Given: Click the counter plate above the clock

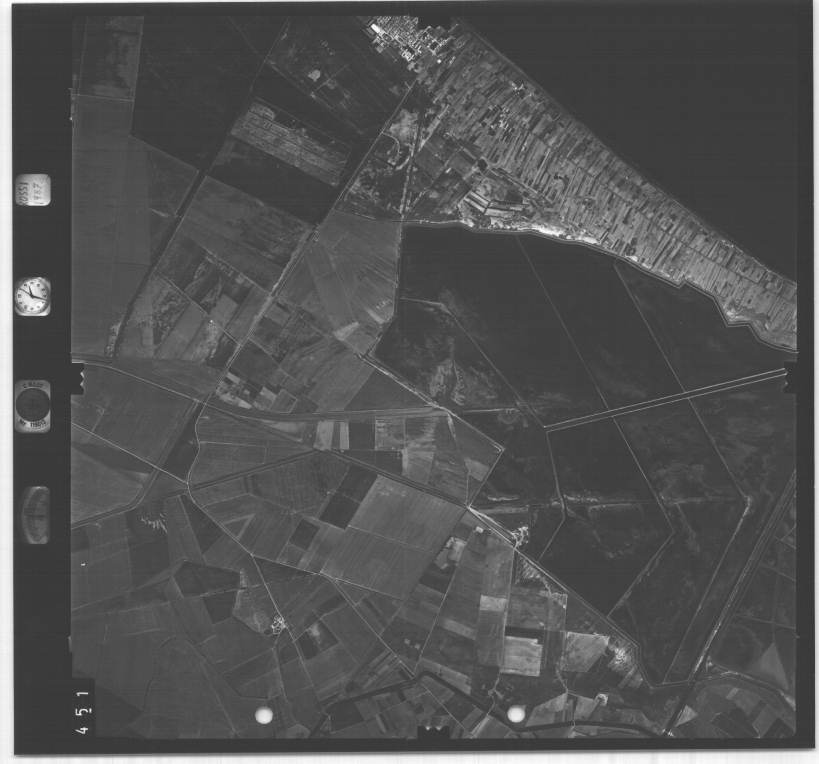Looking at the screenshot, I should [33, 191].
